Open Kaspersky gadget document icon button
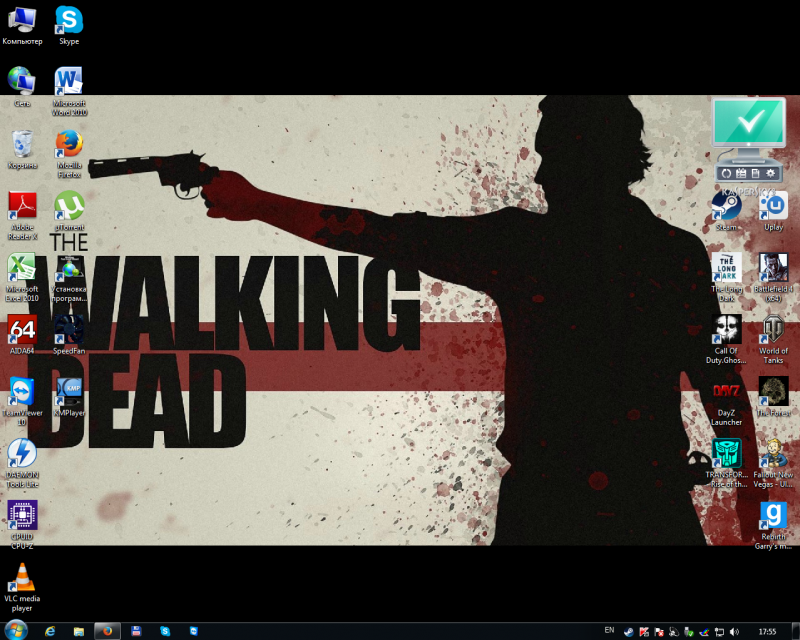800x640 pixels. (x=756, y=174)
